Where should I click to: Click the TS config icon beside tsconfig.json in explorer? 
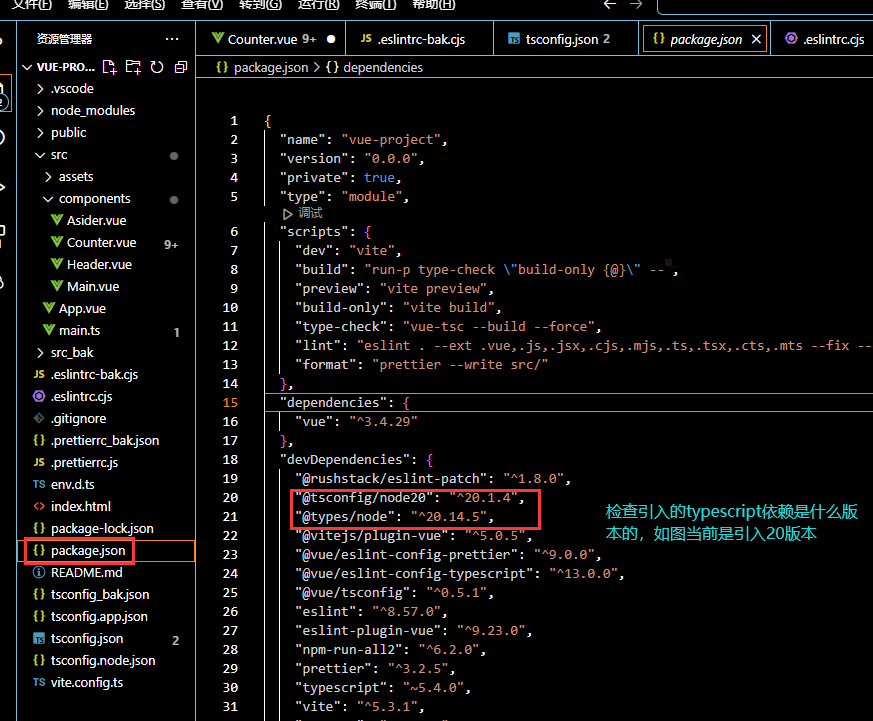(39, 639)
